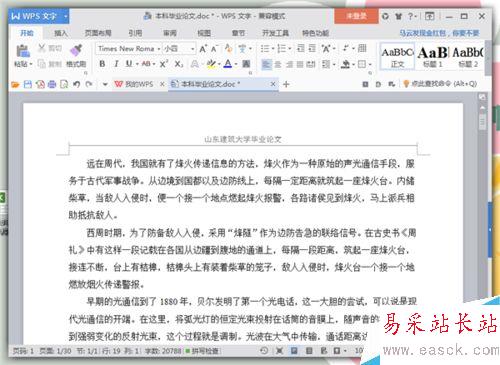Select the Format Painter brush
This screenshot has height=365, width=500.
tap(76, 50)
